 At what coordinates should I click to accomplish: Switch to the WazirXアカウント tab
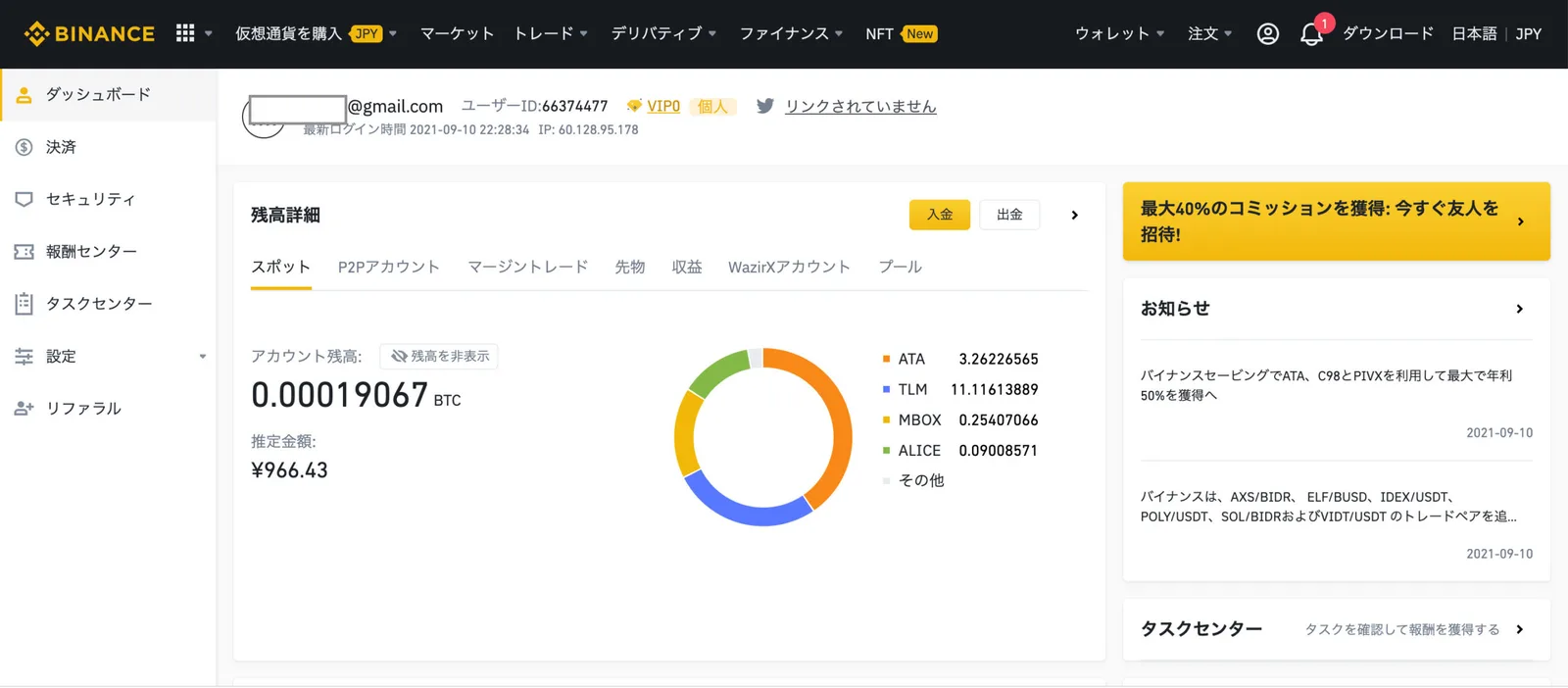click(x=789, y=267)
